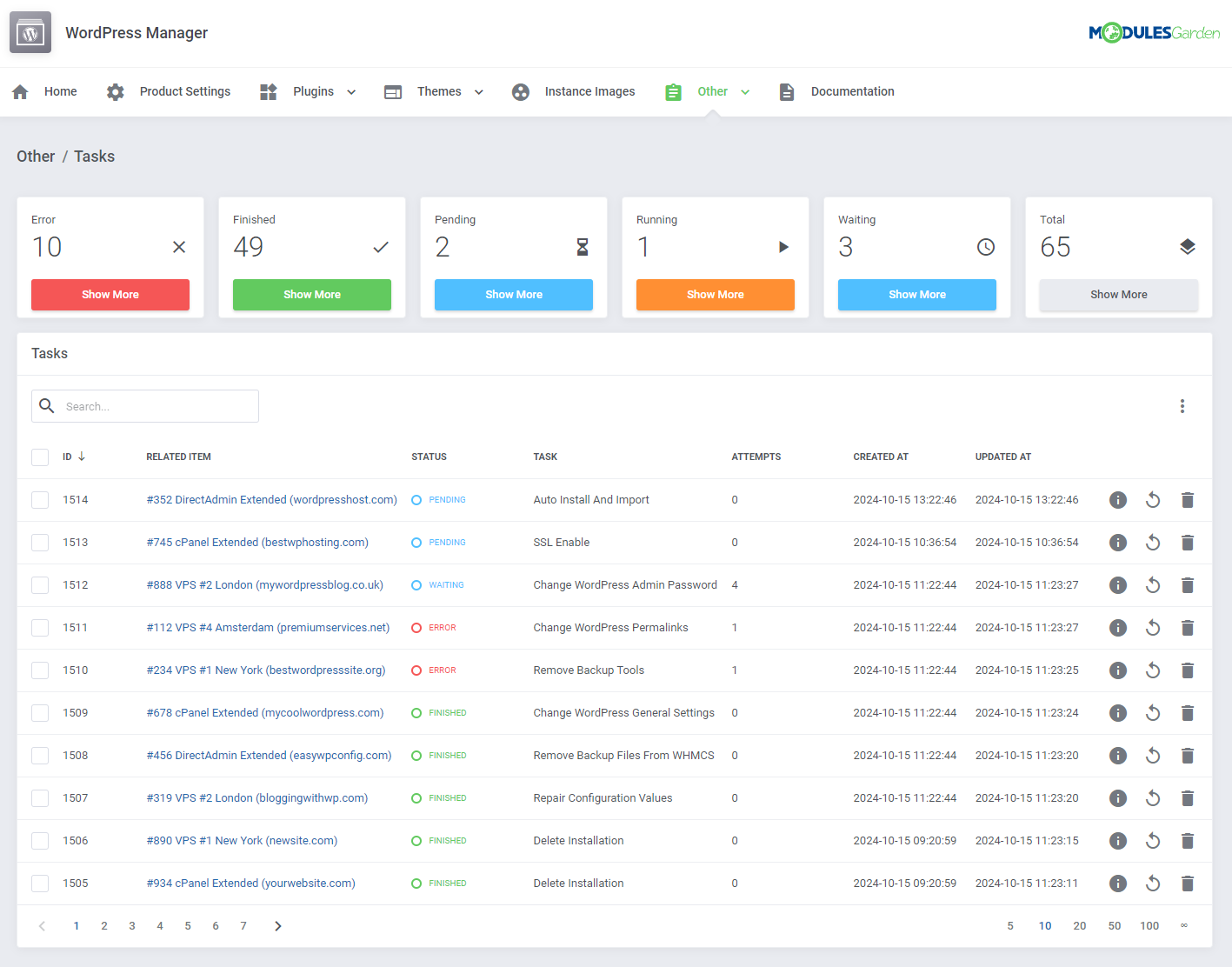Delete task 1505 with the trash icon
Viewport: 1232px width, 967px height.
[x=1188, y=883]
